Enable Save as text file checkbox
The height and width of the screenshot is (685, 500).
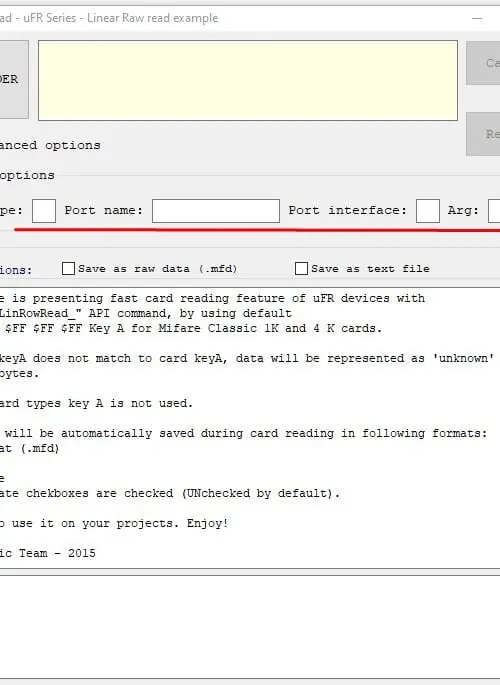point(301,268)
